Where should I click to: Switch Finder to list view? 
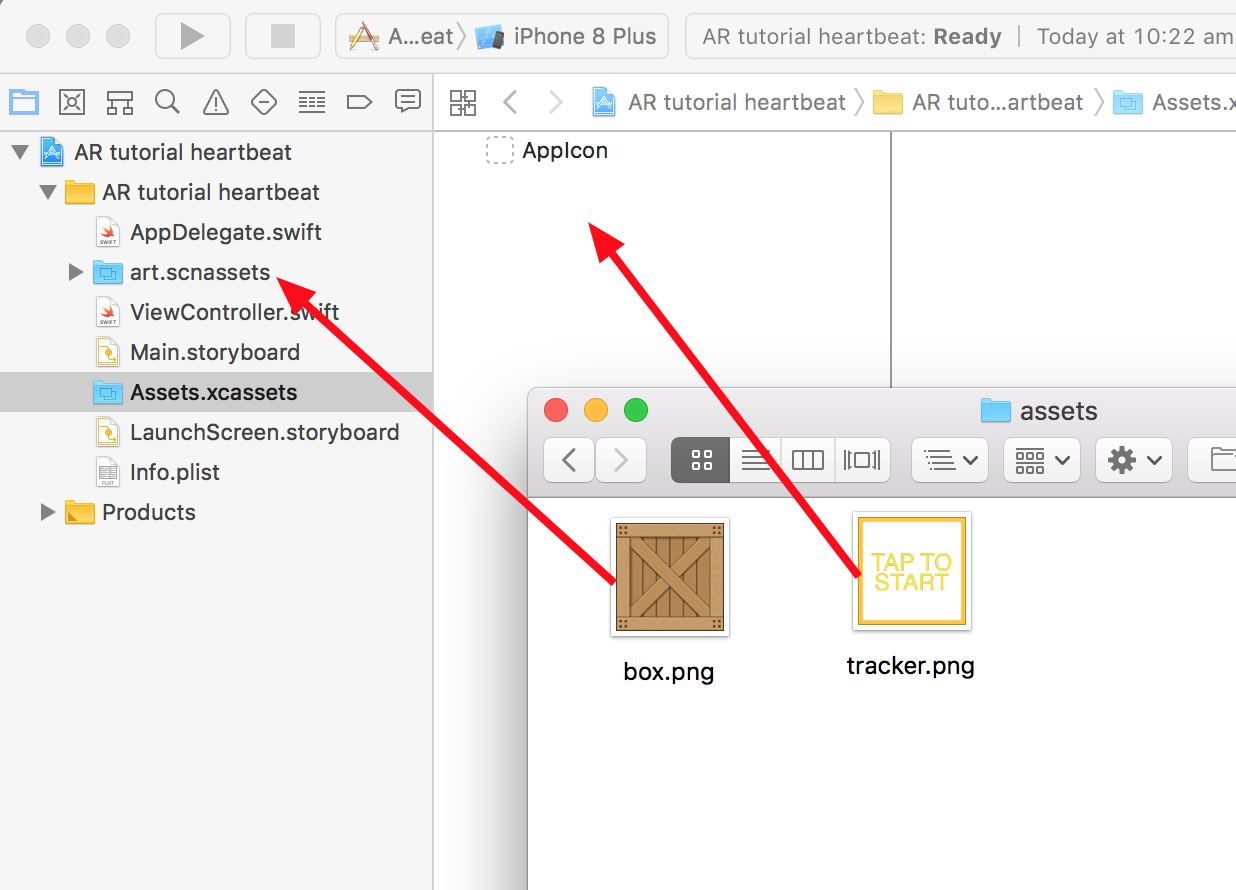click(756, 460)
